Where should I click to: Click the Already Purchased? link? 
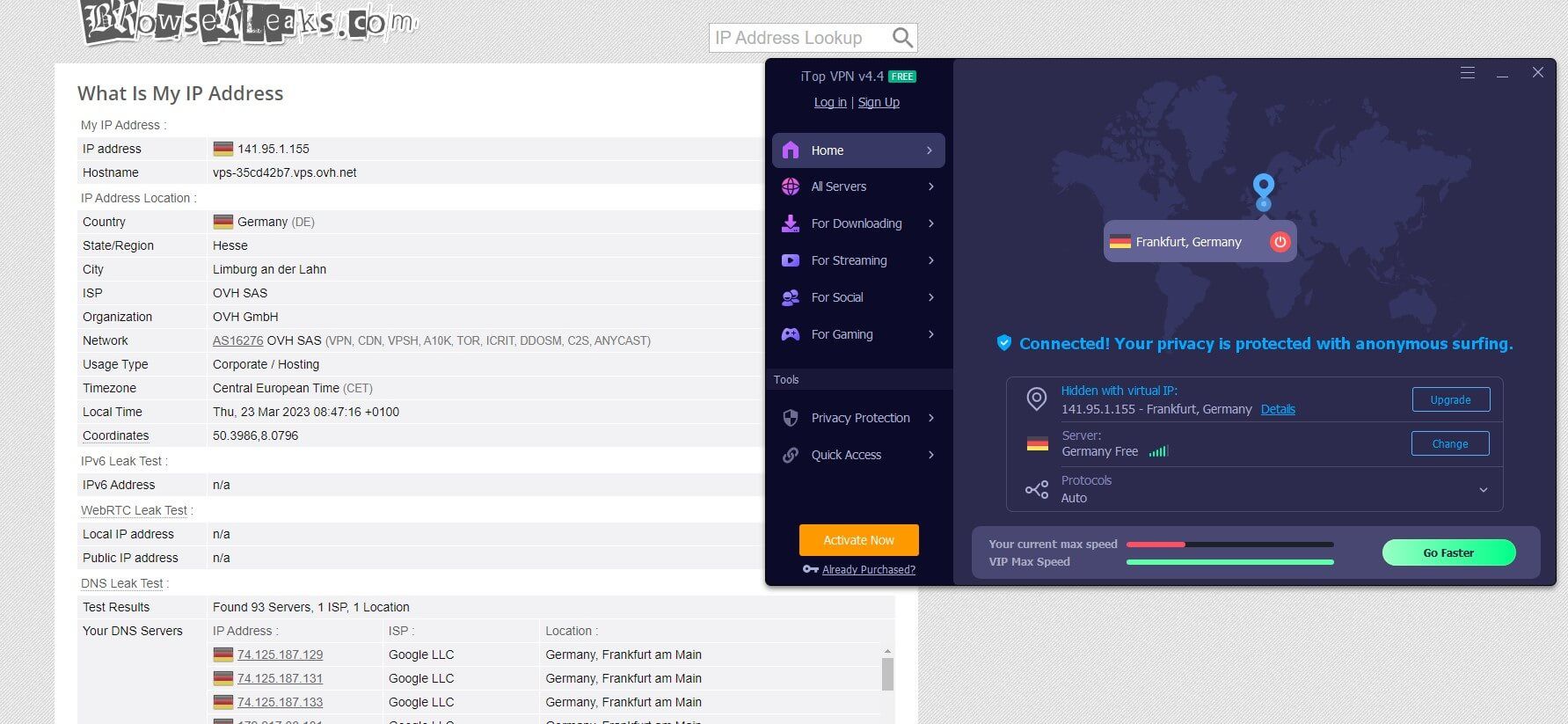(869, 569)
